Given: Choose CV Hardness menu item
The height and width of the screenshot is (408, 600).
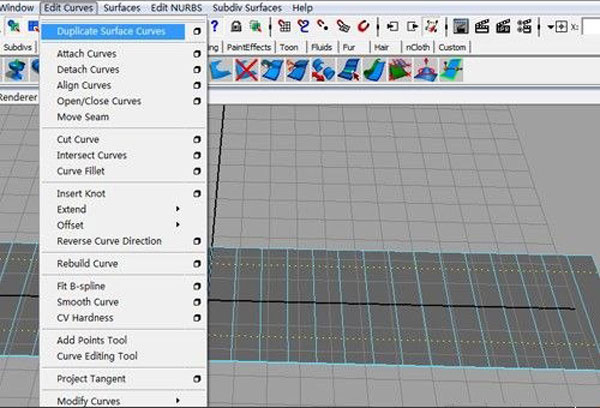Looking at the screenshot, I should 85,318.
